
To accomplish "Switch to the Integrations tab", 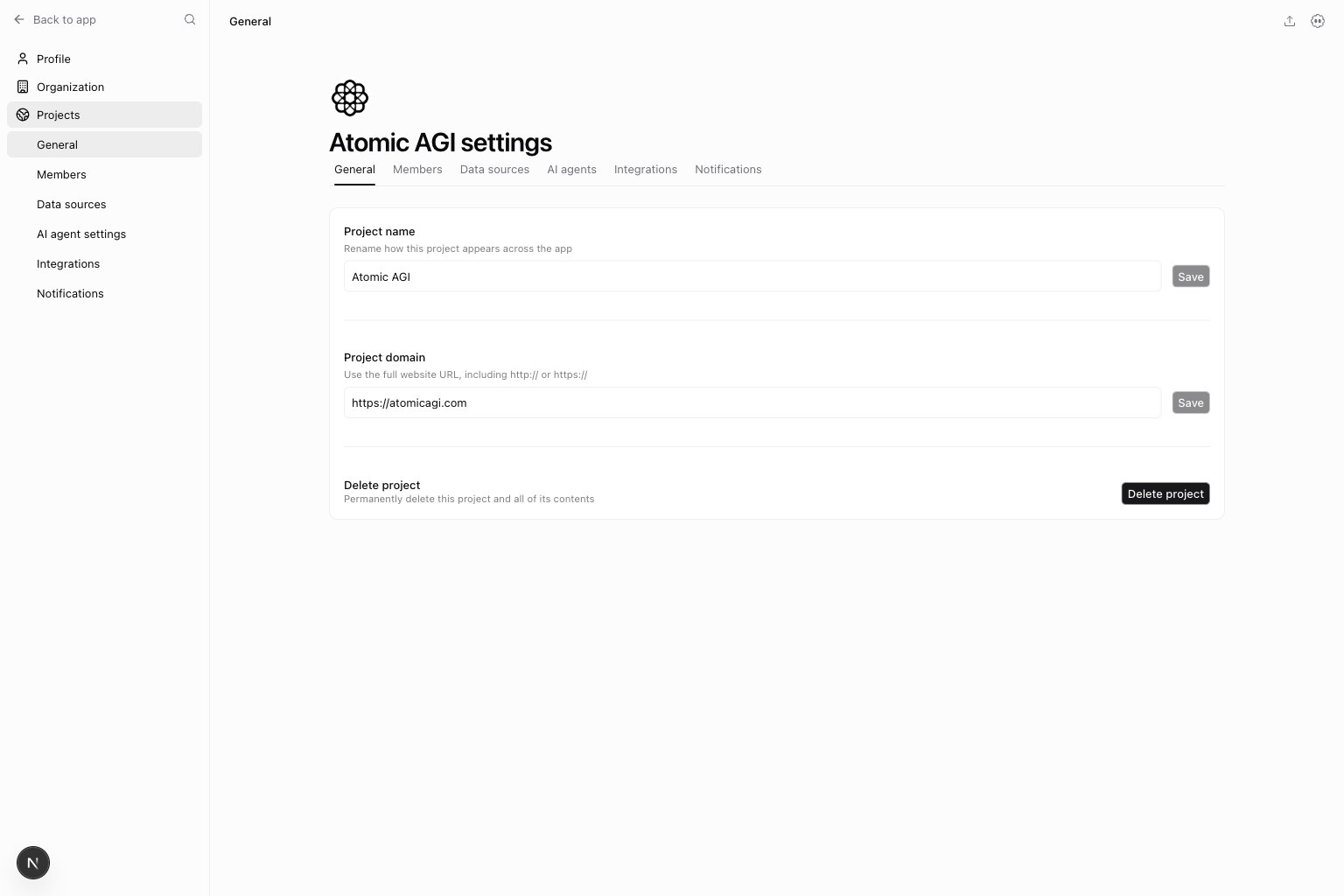I will click(646, 170).
